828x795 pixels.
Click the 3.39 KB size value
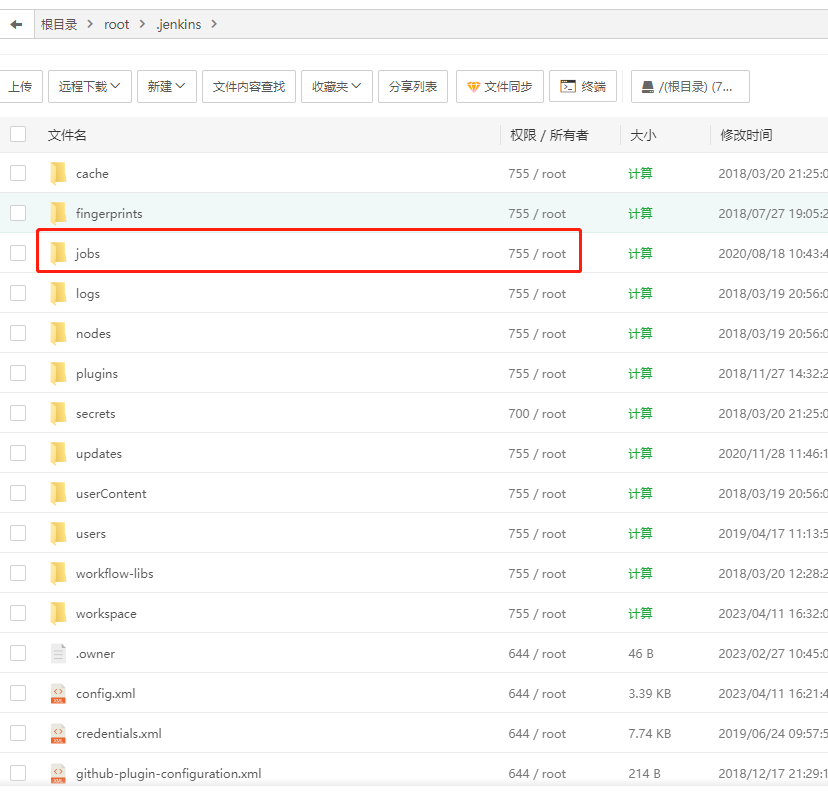[x=650, y=694]
